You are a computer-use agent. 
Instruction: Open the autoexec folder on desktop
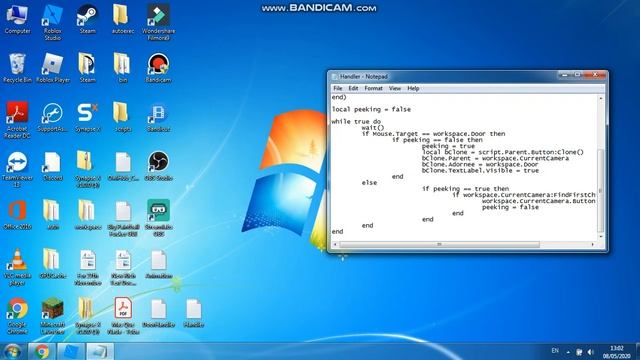[x=122, y=20]
